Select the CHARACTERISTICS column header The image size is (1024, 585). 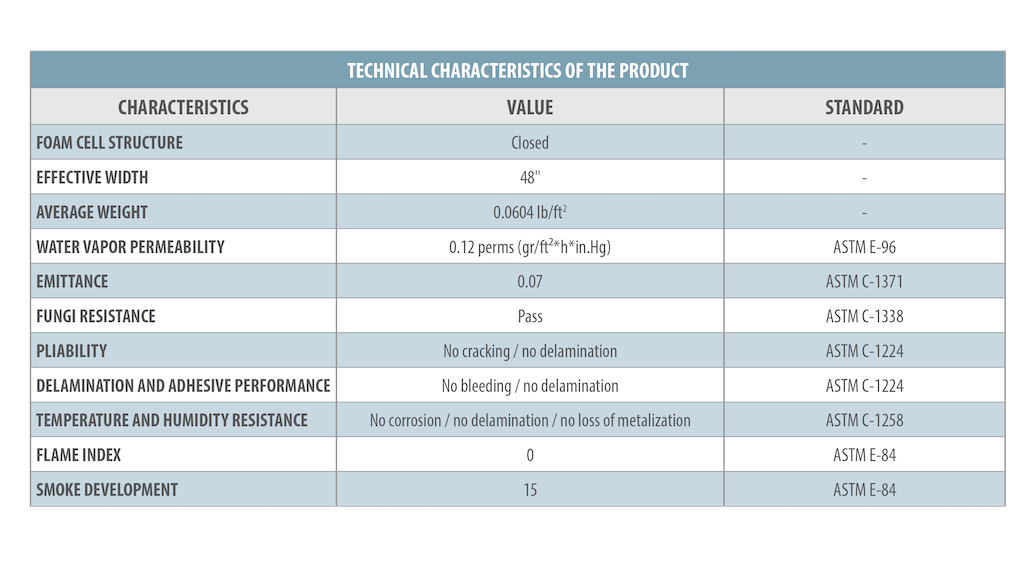[183, 107]
